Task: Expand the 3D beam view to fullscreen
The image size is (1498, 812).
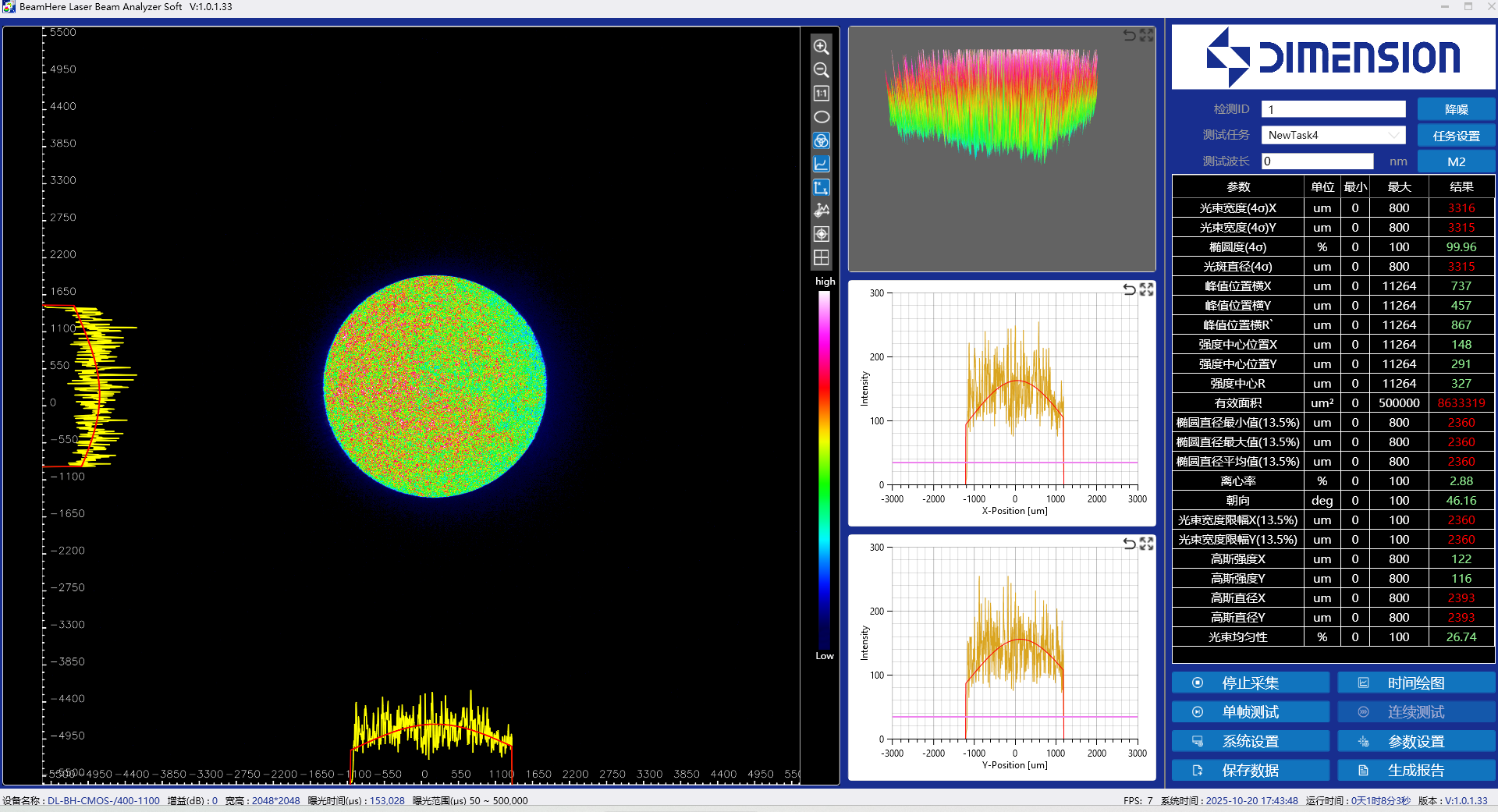Action: pyautogui.click(x=1146, y=35)
